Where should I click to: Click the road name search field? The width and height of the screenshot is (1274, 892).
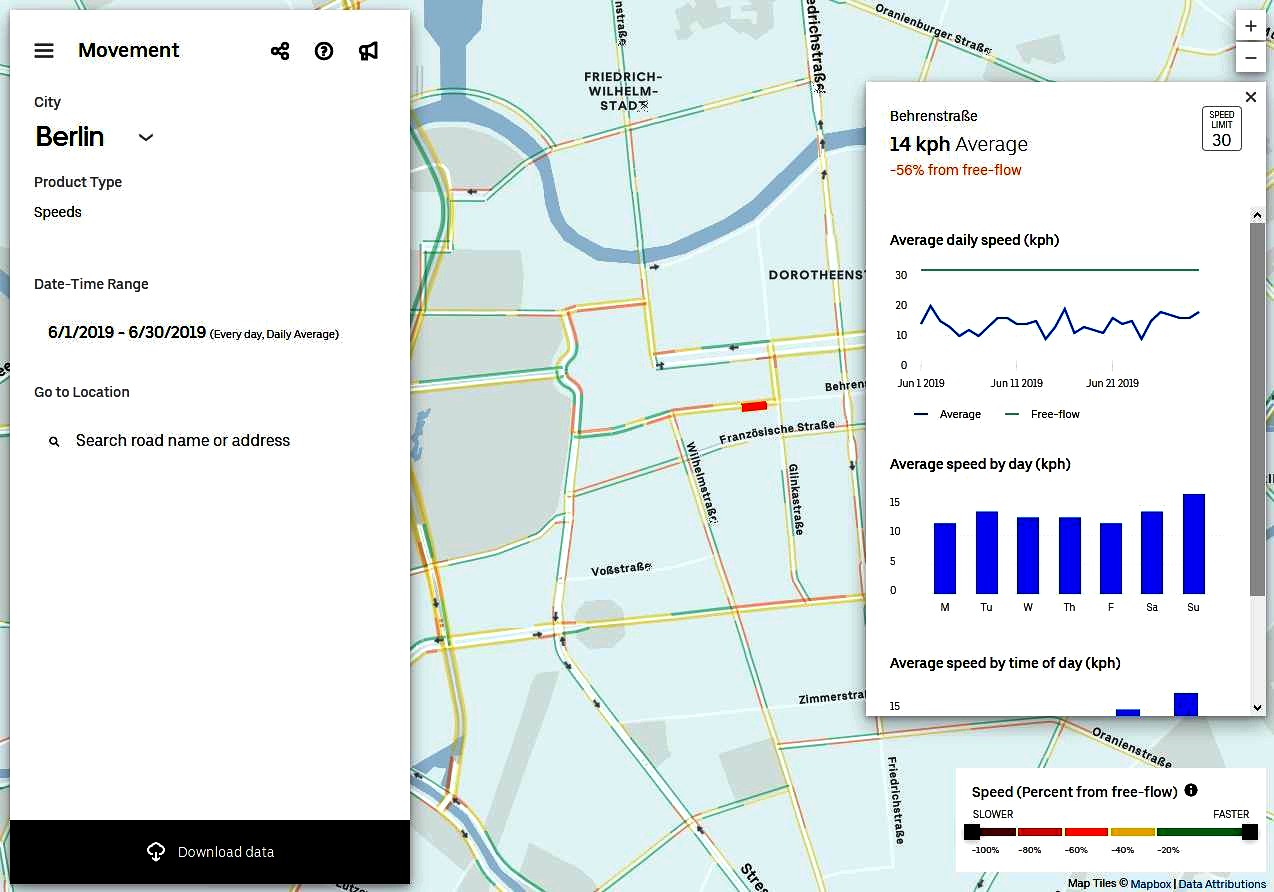pyautogui.click(x=182, y=440)
